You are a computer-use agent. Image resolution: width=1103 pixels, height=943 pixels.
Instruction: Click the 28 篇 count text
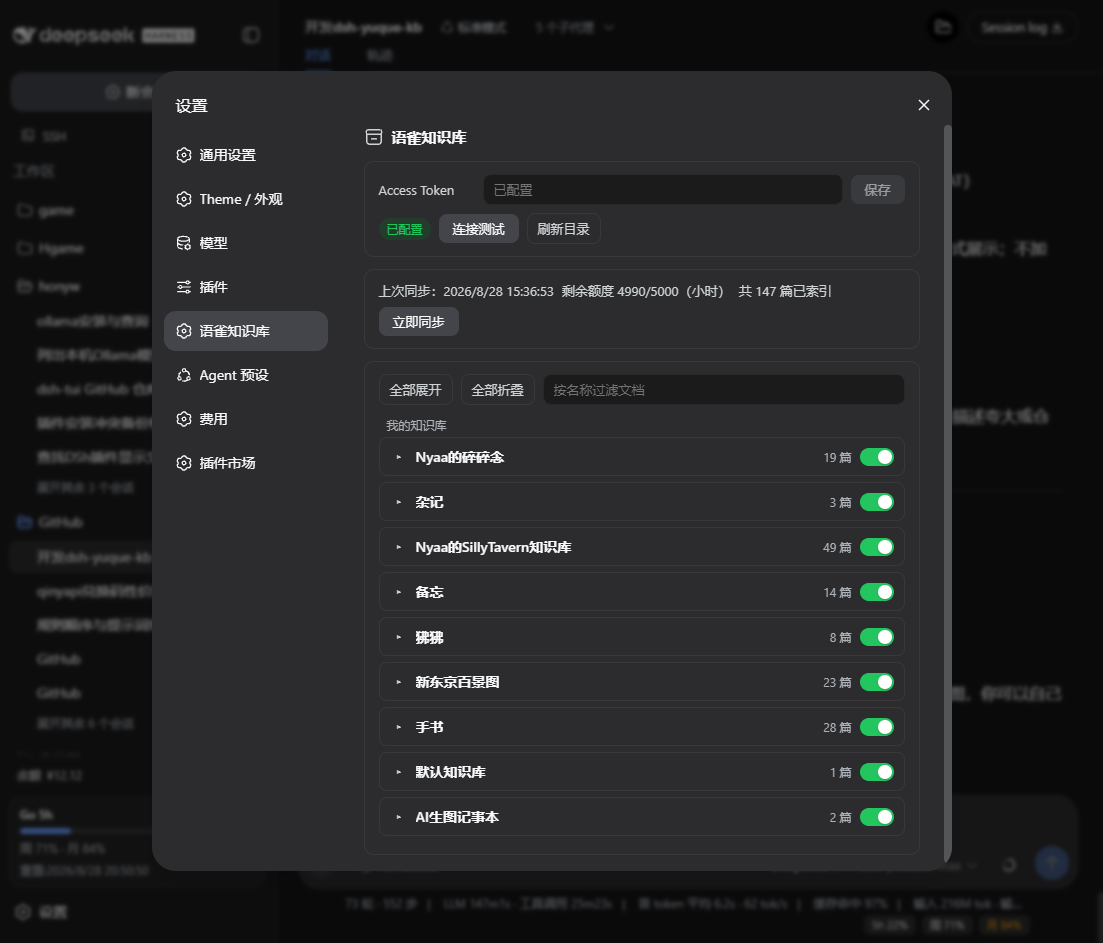(x=837, y=727)
